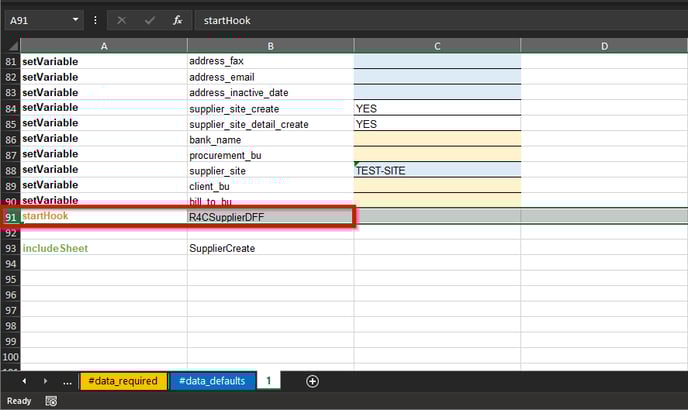
Task: Click the address_email cell
Action: pos(271,77)
